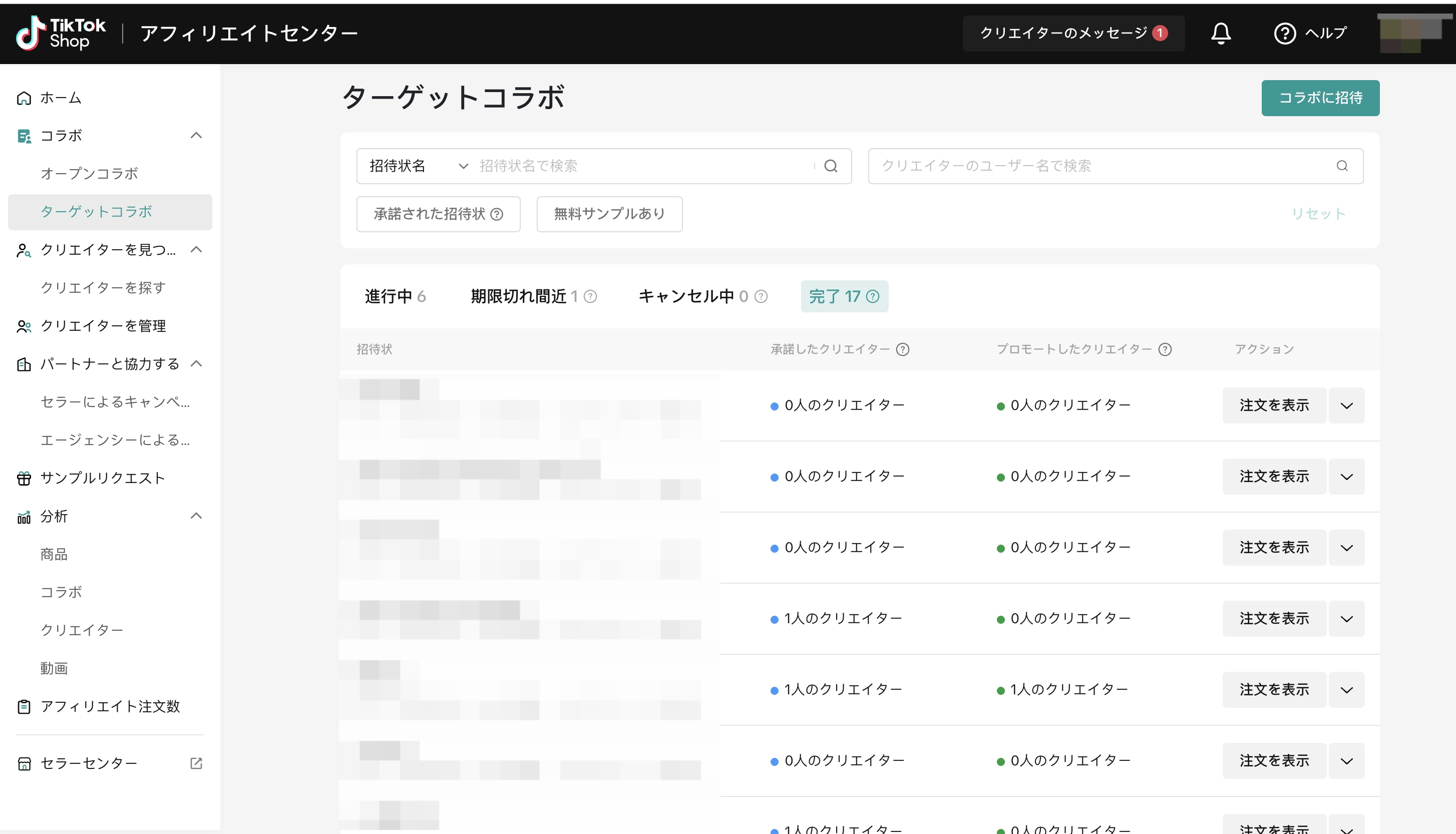Image resolution: width=1456 pixels, height=834 pixels.
Task: Click the アフィリエイト注文数 clipboard icon
Action: (24, 706)
